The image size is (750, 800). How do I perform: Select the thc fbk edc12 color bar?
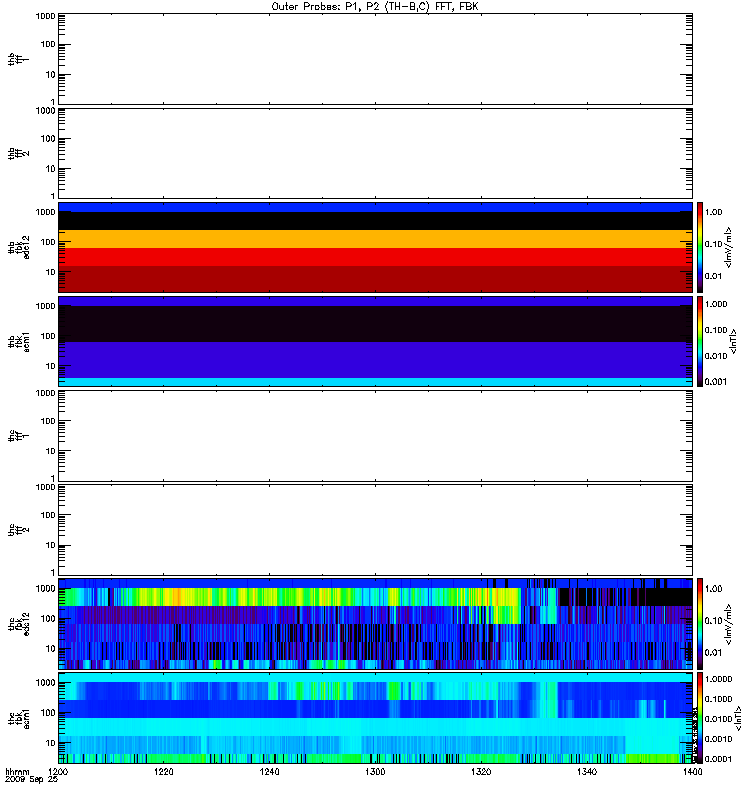coord(700,623)
